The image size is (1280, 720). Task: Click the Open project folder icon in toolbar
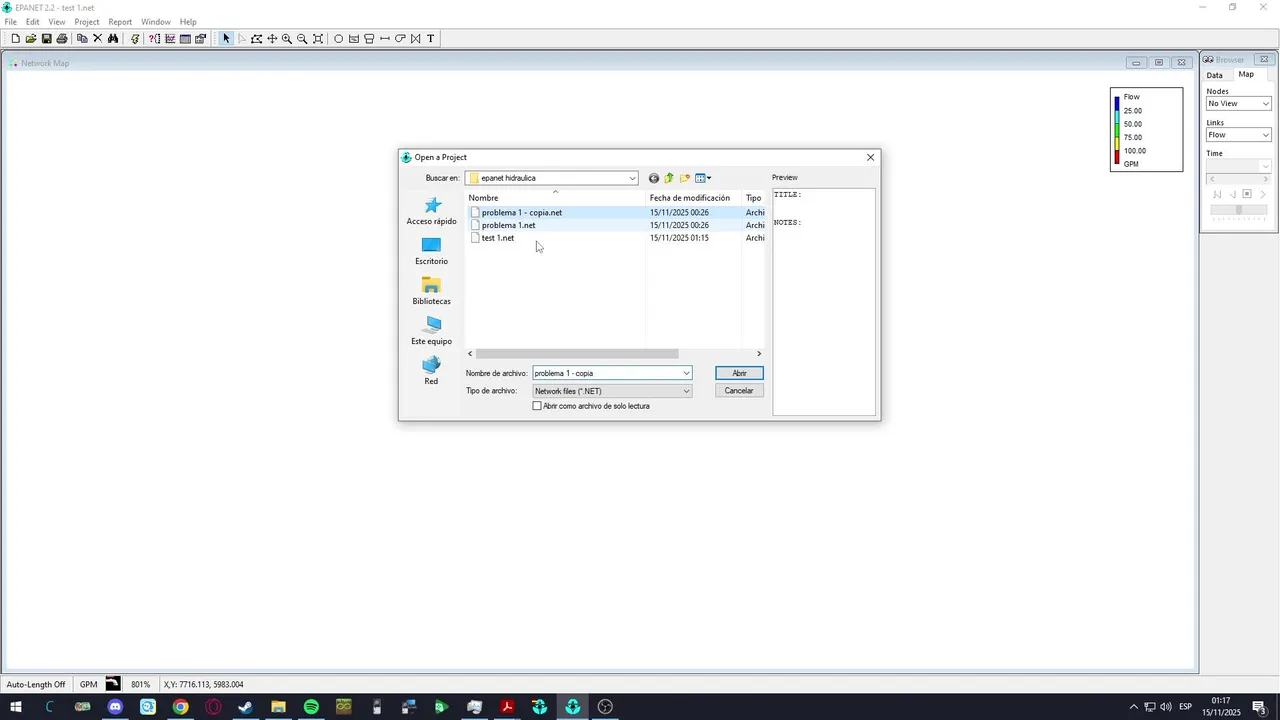31,39
